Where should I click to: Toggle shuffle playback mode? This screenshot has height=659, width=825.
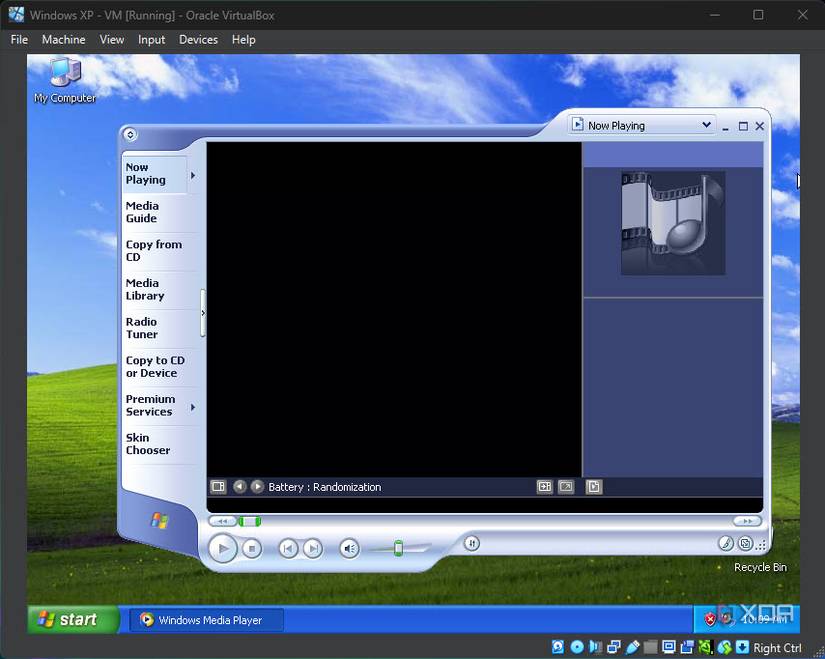[471, 543]
